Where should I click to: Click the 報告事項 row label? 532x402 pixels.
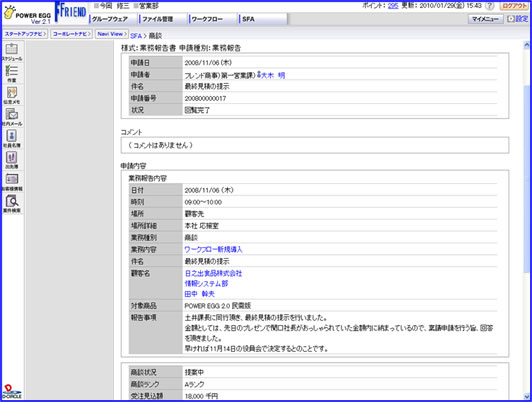[x=144, y=318]
